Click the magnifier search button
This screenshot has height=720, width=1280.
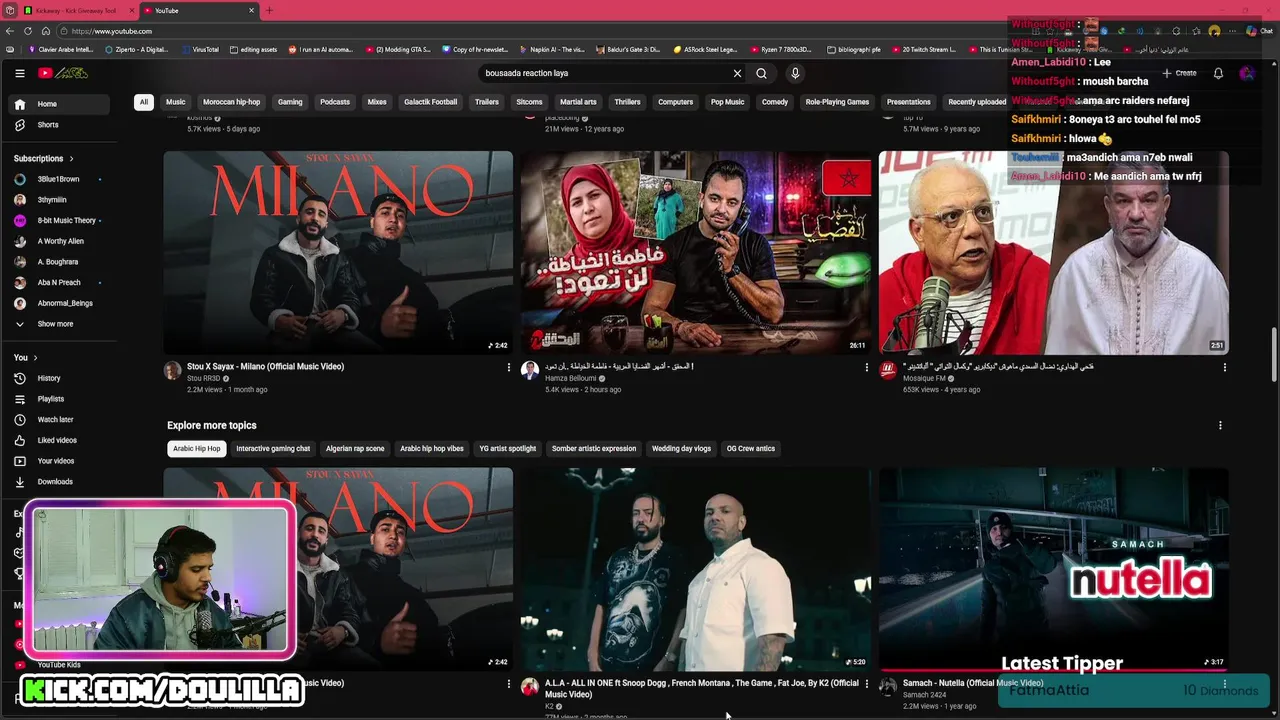(x=762, y=73)
